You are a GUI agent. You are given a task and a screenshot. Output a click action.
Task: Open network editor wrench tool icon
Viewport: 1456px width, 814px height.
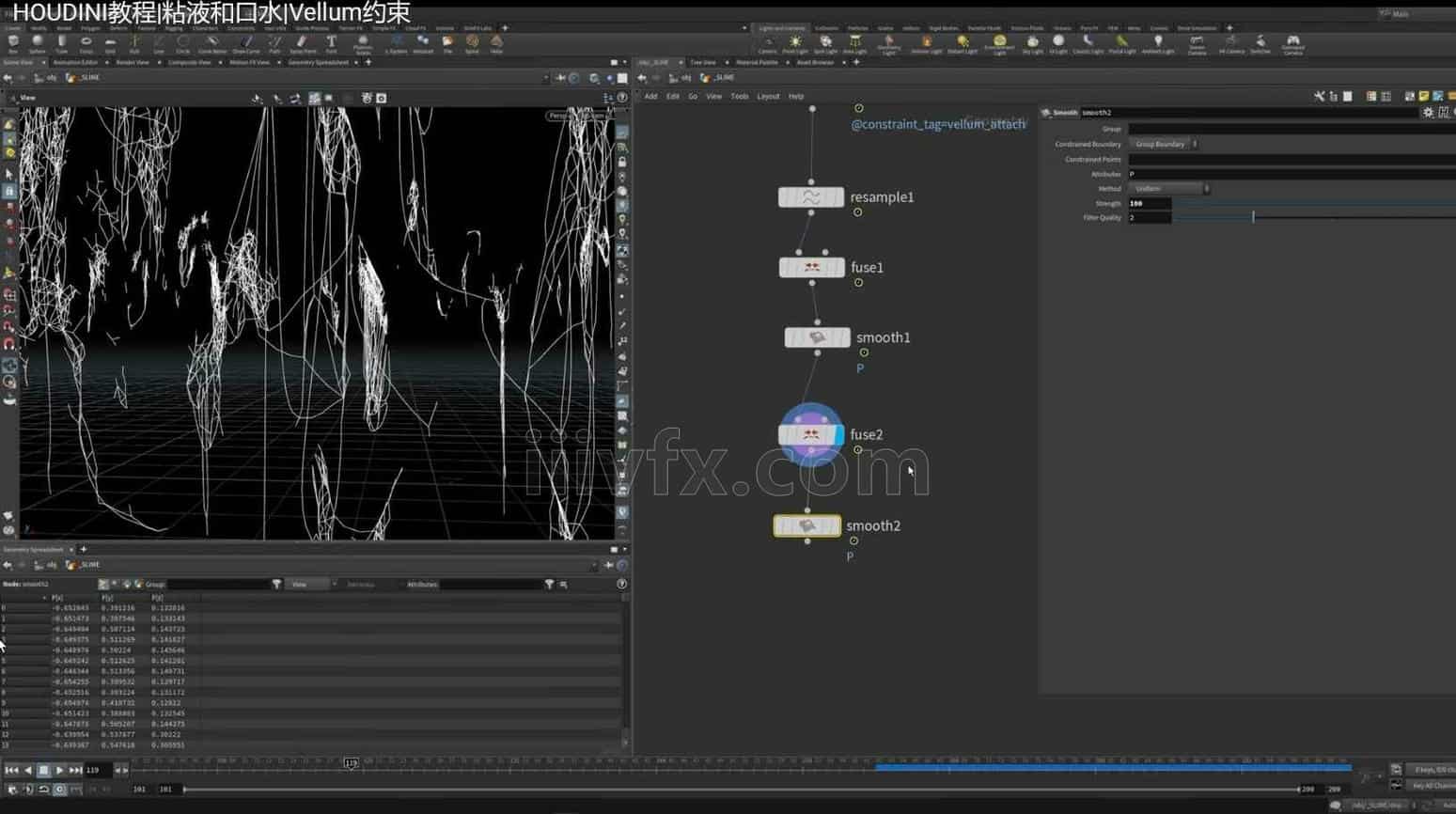1319,97
